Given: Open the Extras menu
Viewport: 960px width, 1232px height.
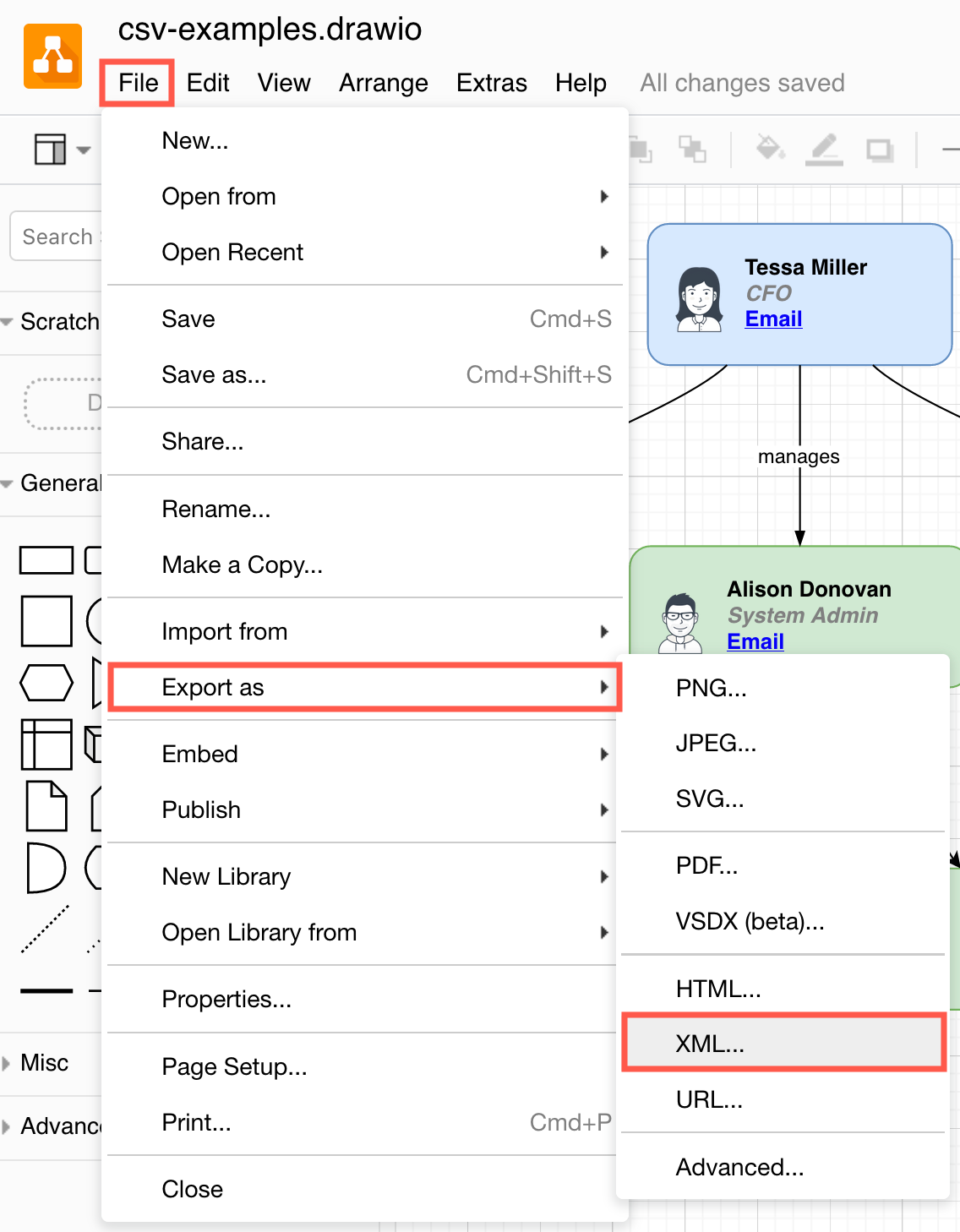Looking at the screenshot, I should click(x=491, y=82).
